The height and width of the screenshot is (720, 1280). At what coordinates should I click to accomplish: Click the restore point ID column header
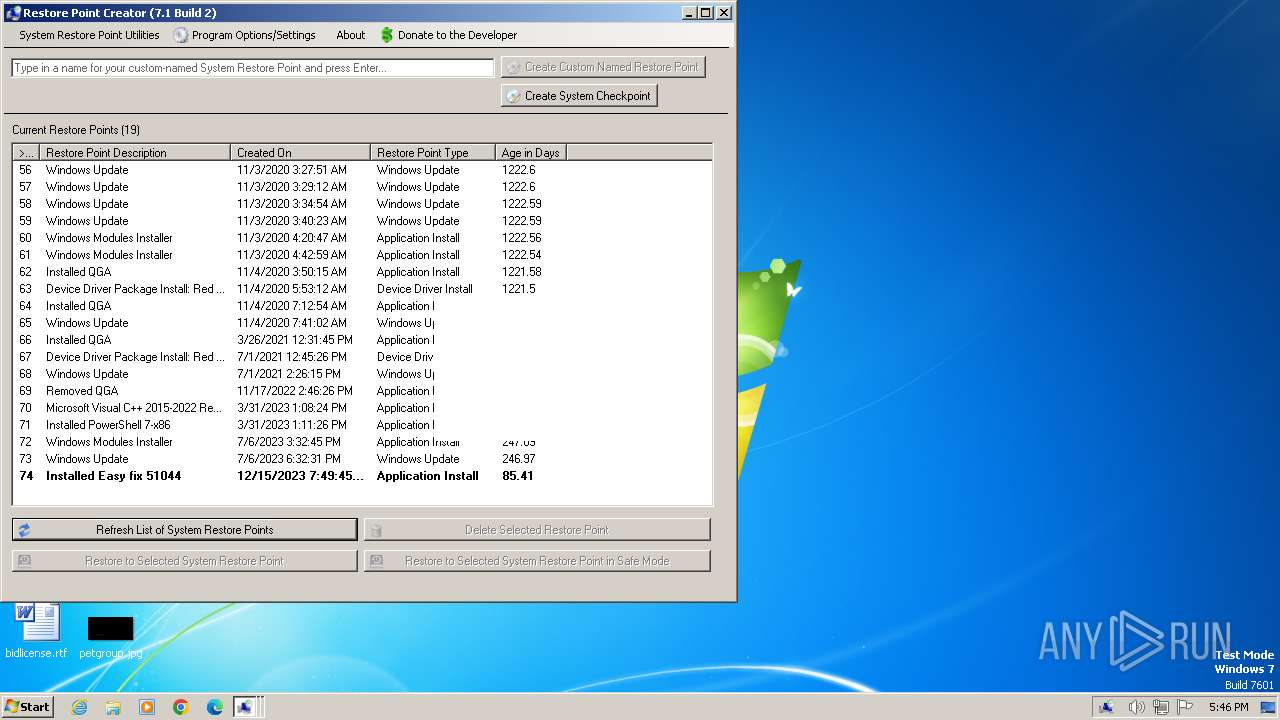point(27,153)
